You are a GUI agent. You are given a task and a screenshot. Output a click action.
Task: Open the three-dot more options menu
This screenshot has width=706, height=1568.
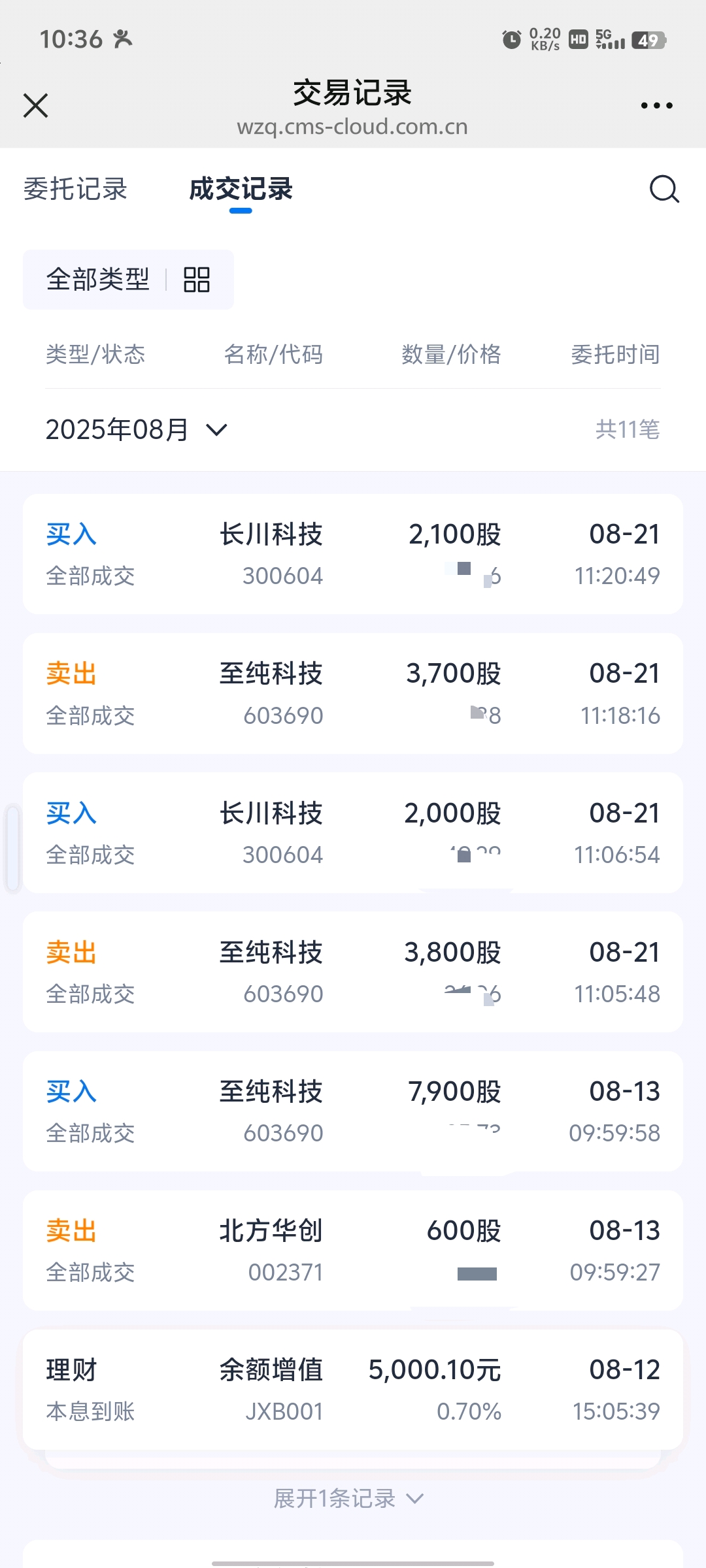[x=656, y=105]
